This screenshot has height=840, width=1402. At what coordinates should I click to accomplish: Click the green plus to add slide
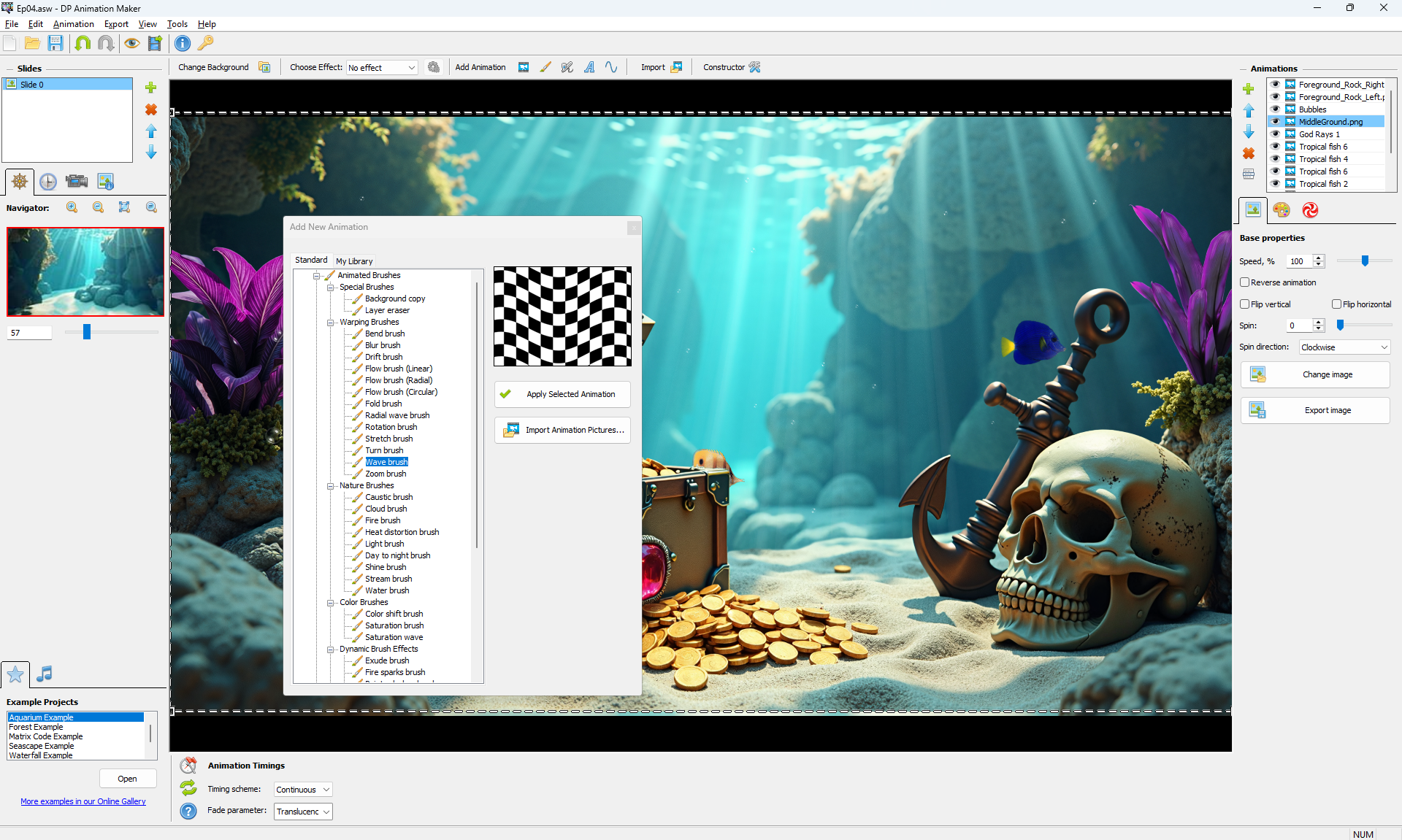click(151, 88)
